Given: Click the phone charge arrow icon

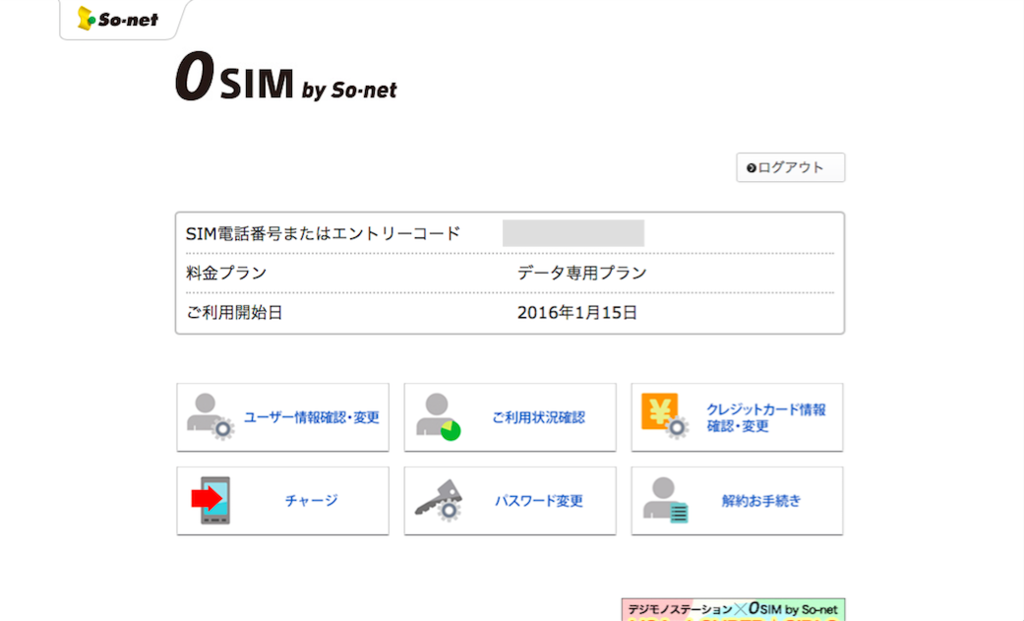Looking at the screenshot, I should tap(211, 500).
